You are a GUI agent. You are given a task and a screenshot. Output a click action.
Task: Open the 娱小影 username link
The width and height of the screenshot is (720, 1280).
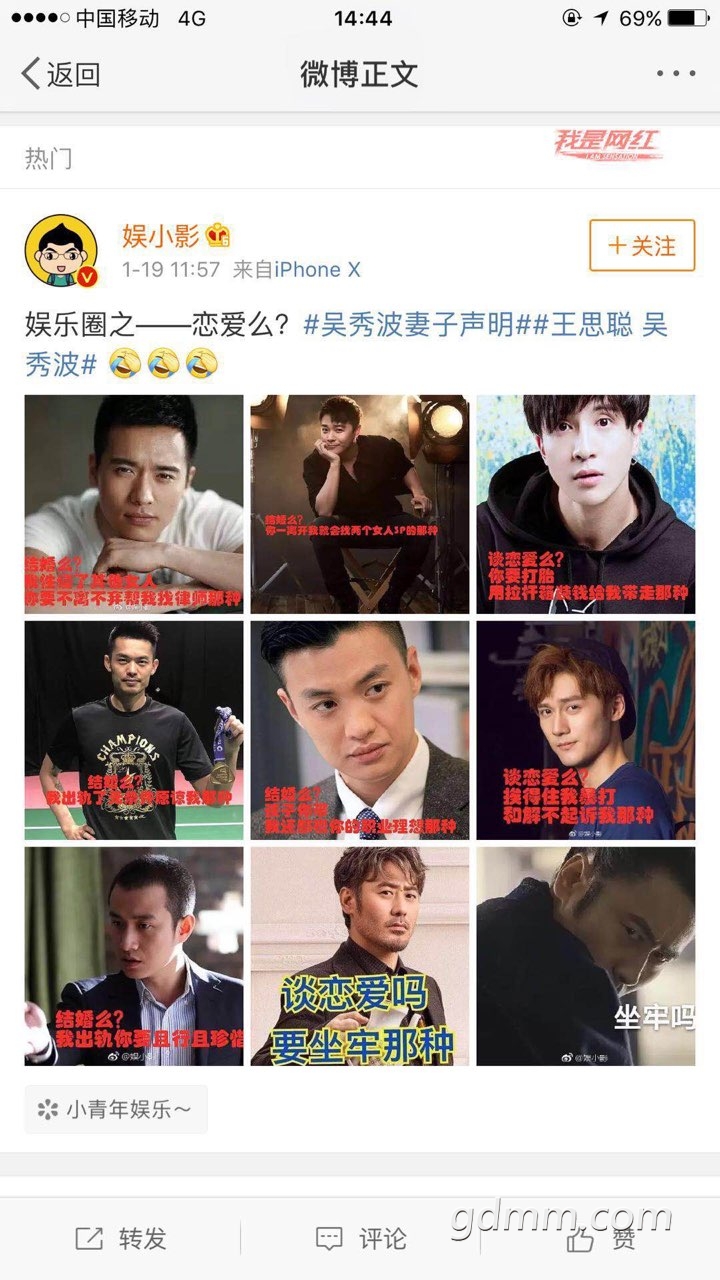pos(161,236)
